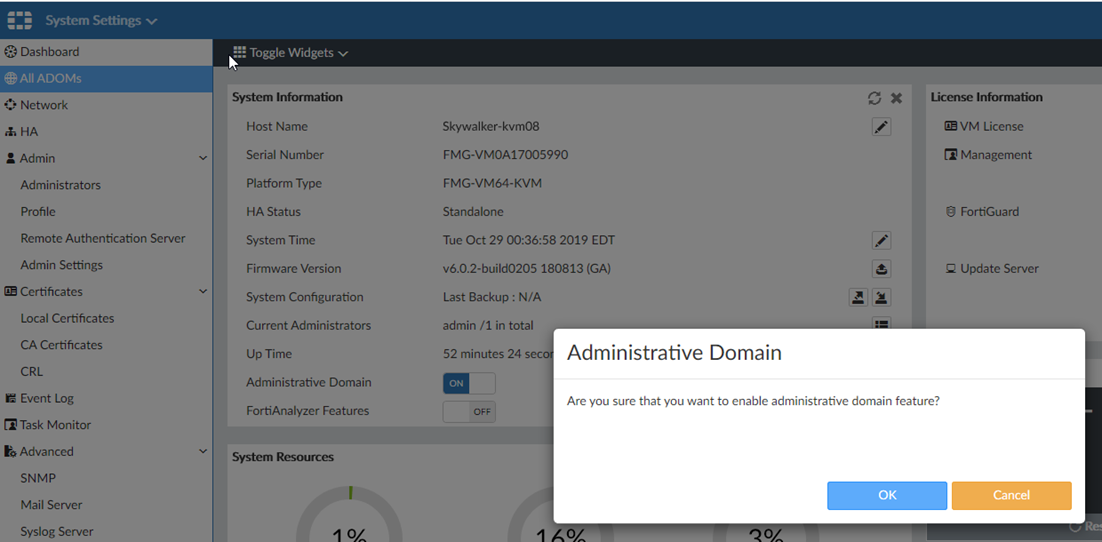Click the Firmware Version upgrade icon
1102x542 pixels.
[x=881, y=269]
